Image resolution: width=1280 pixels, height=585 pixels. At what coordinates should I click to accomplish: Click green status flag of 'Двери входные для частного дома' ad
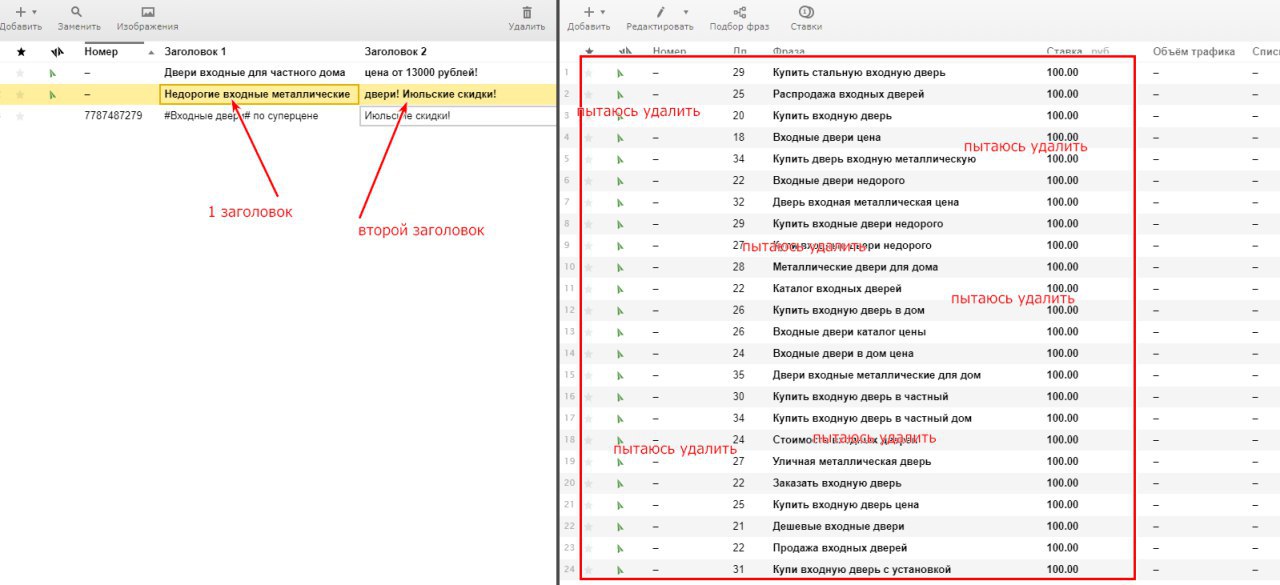point(53,73)
